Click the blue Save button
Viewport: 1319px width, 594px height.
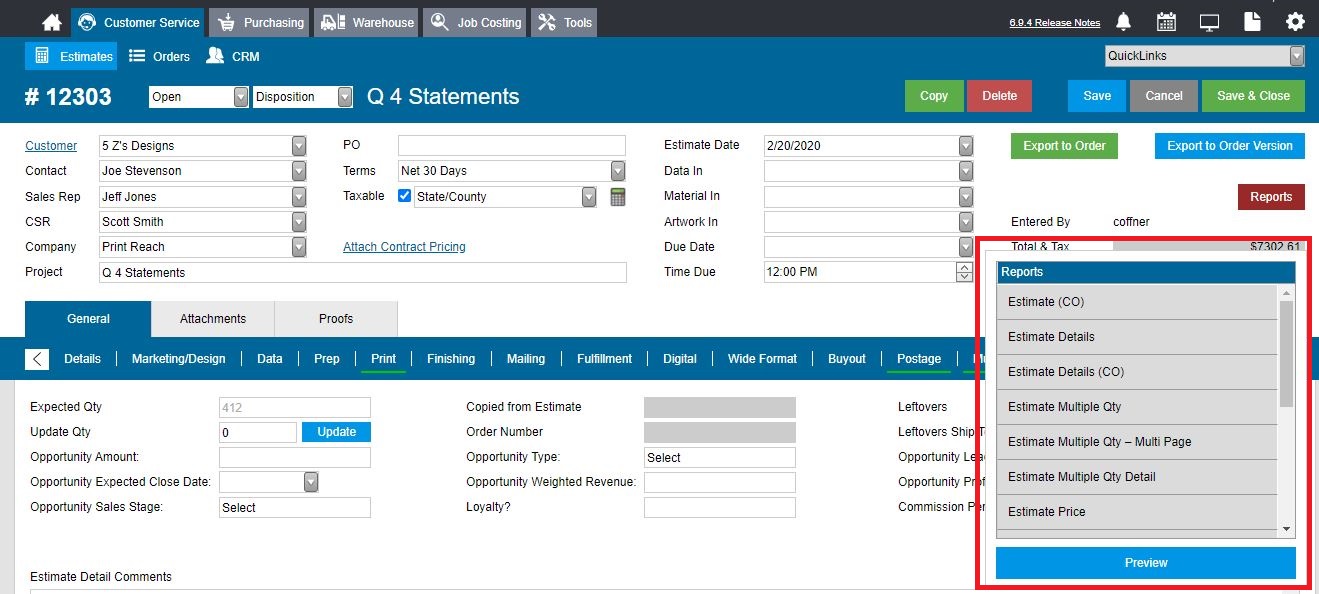1097,96
